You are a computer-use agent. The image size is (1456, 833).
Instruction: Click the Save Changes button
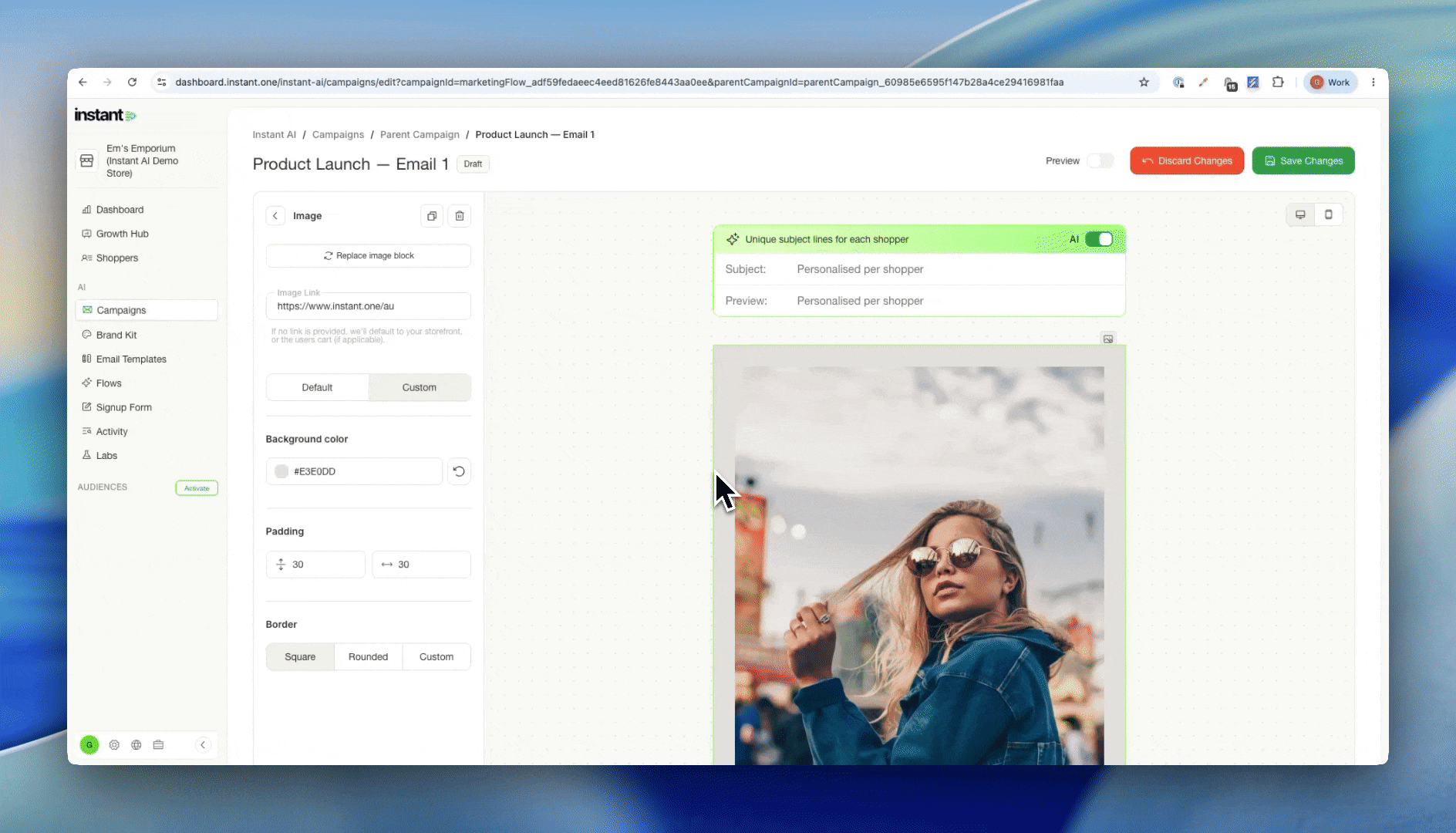[1303, 160]
